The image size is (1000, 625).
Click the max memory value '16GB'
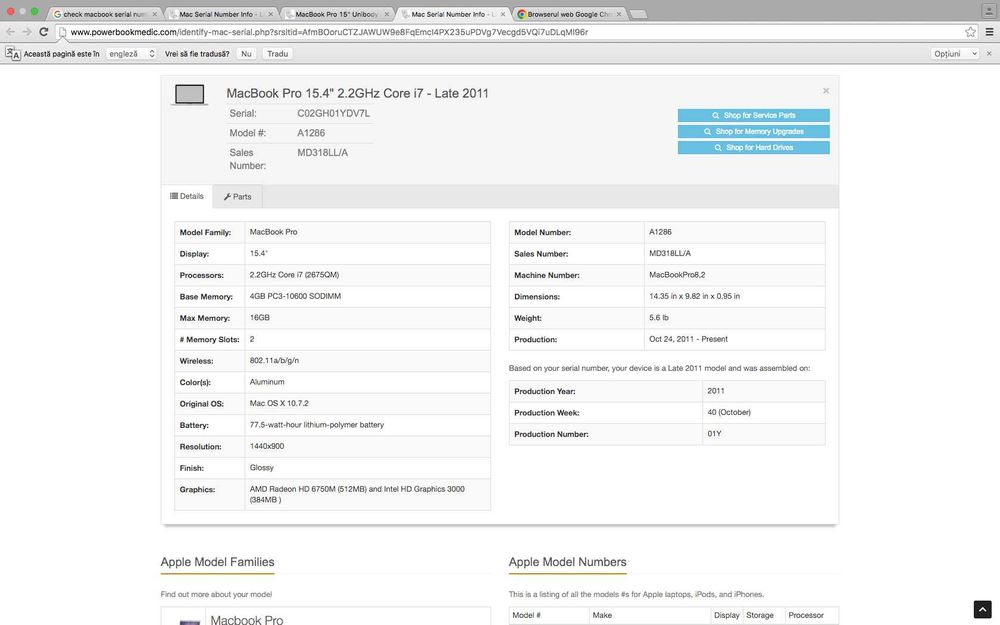(260, 318)
